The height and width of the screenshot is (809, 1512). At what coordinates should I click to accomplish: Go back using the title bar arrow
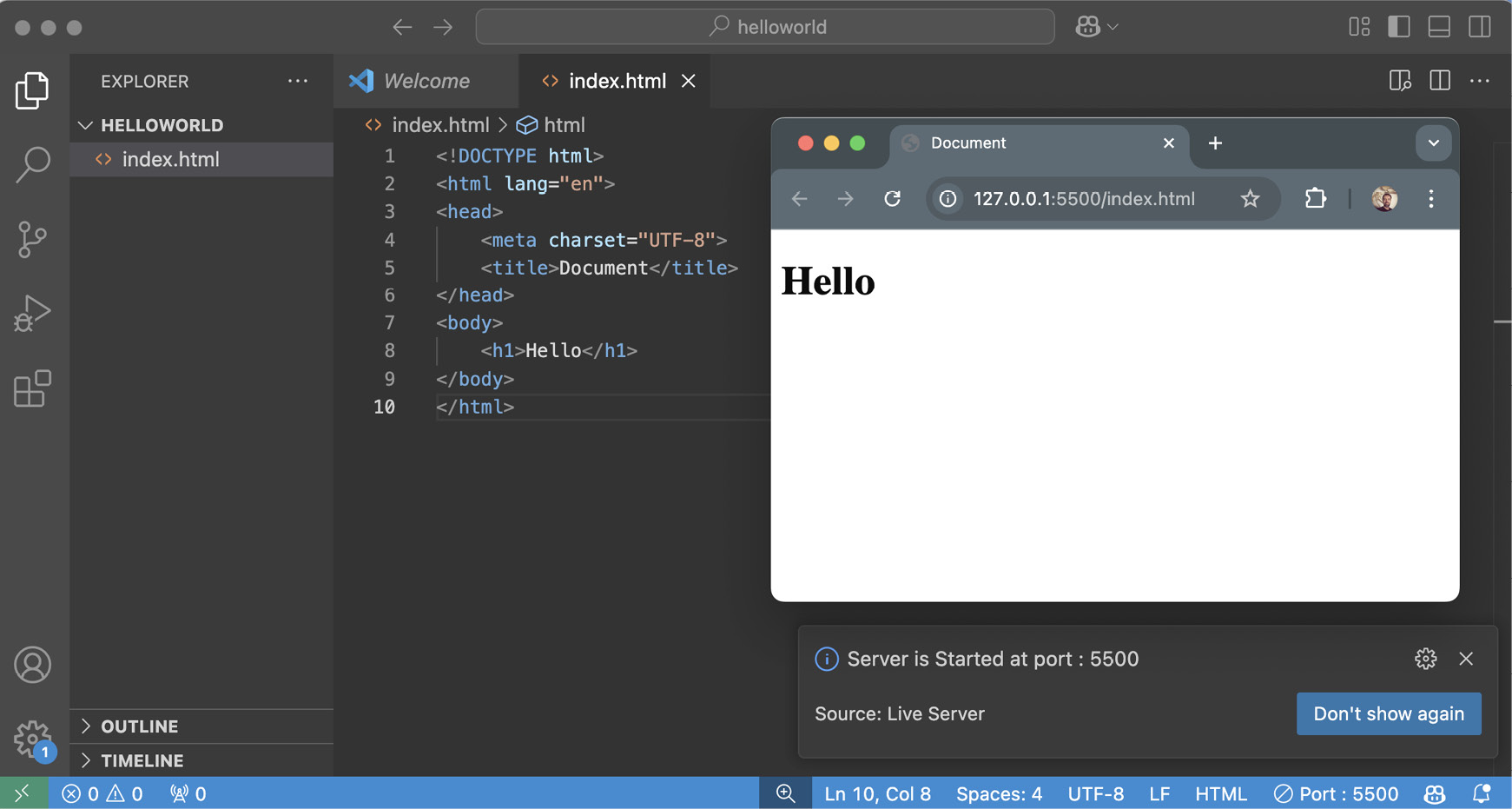[x=402, y=27]
